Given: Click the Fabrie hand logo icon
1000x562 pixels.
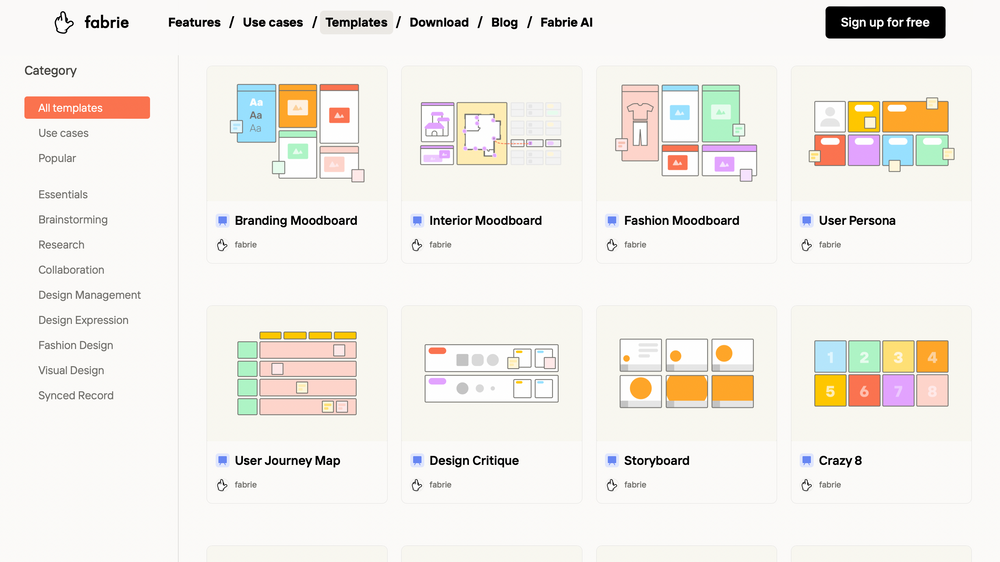Looking at the screenshot, I should (64, 22).
